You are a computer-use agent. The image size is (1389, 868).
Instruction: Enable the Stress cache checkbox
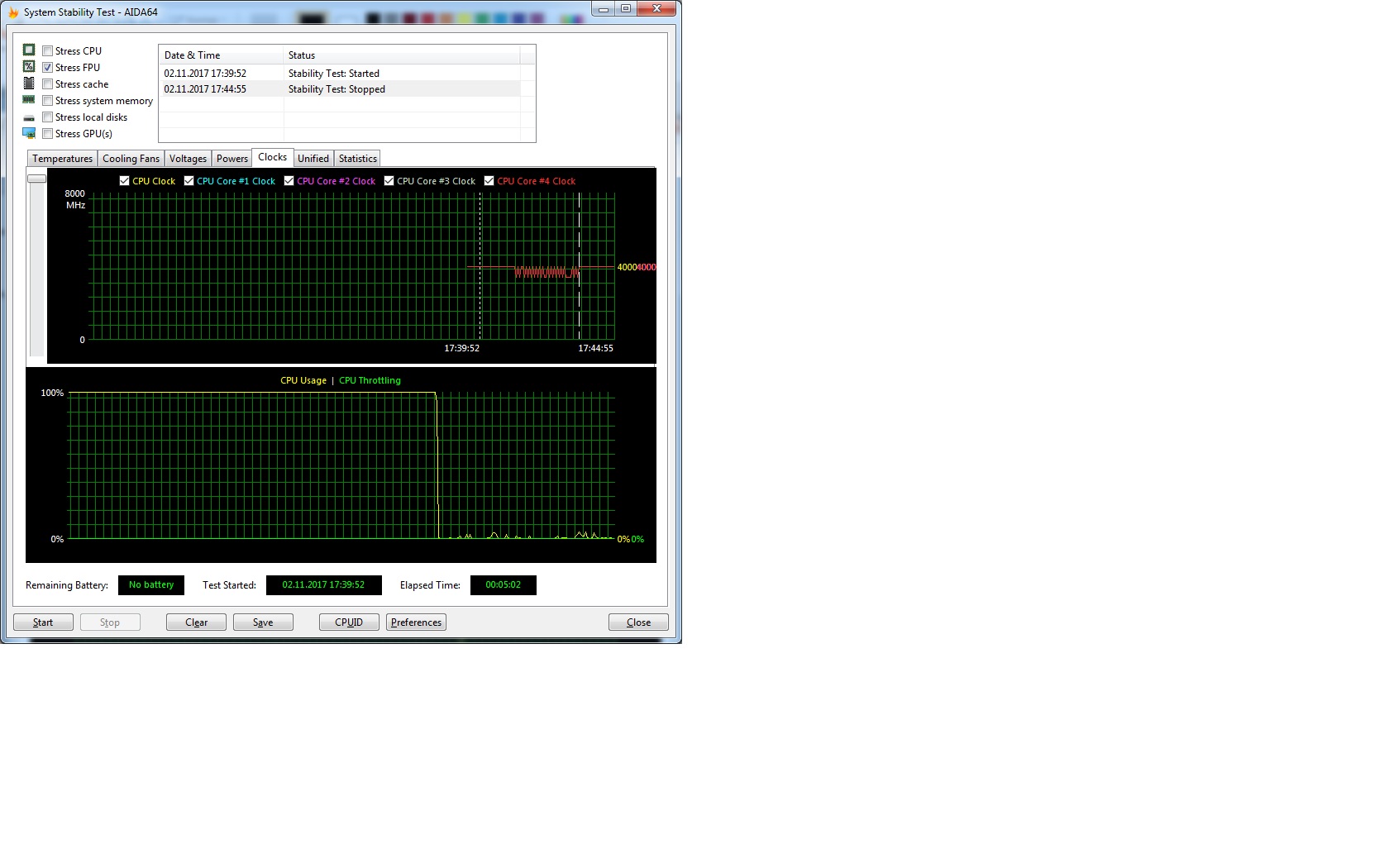tap(48, 84)
